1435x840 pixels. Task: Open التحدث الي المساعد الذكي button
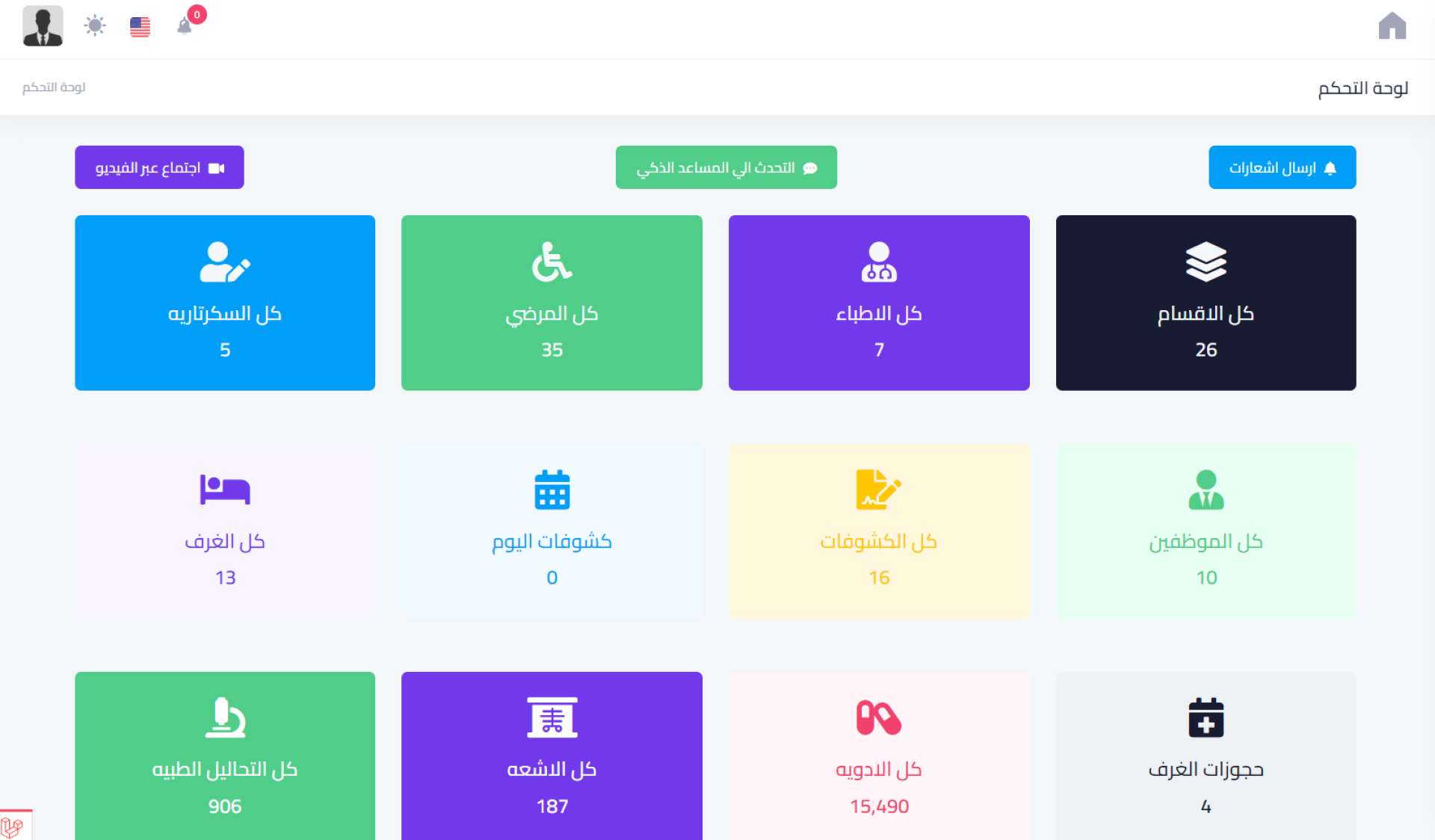click(x=726, y=167)
